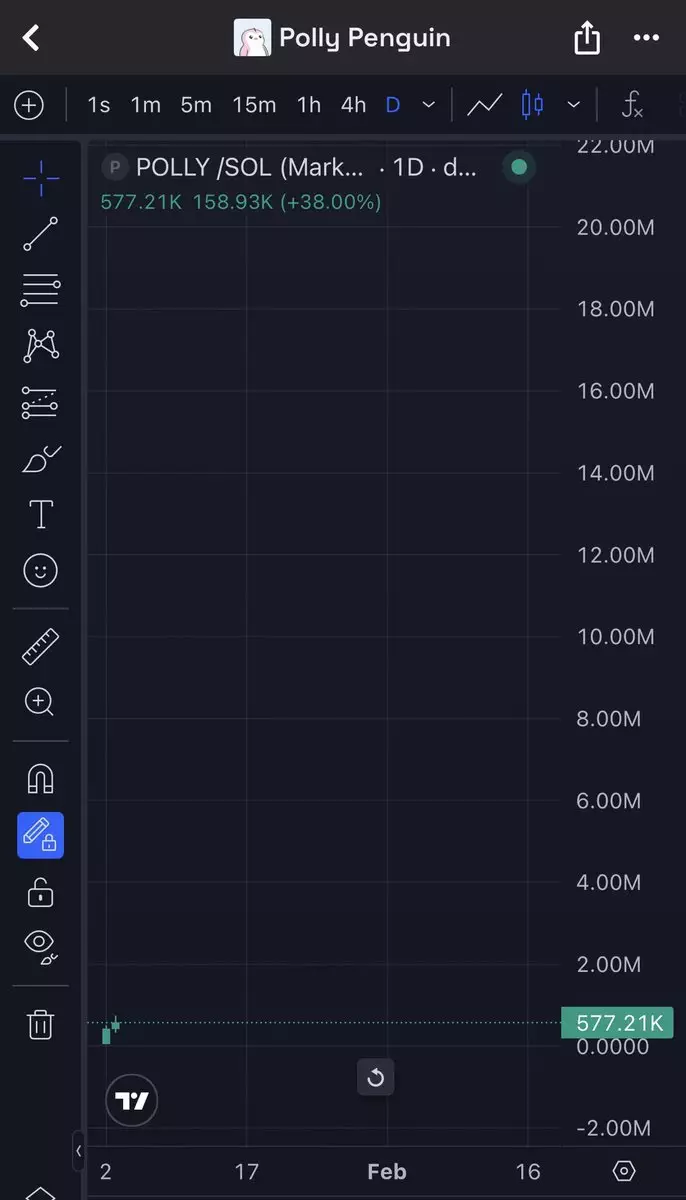
Task: Open the share sheet icon
Action: click(587, 38)
